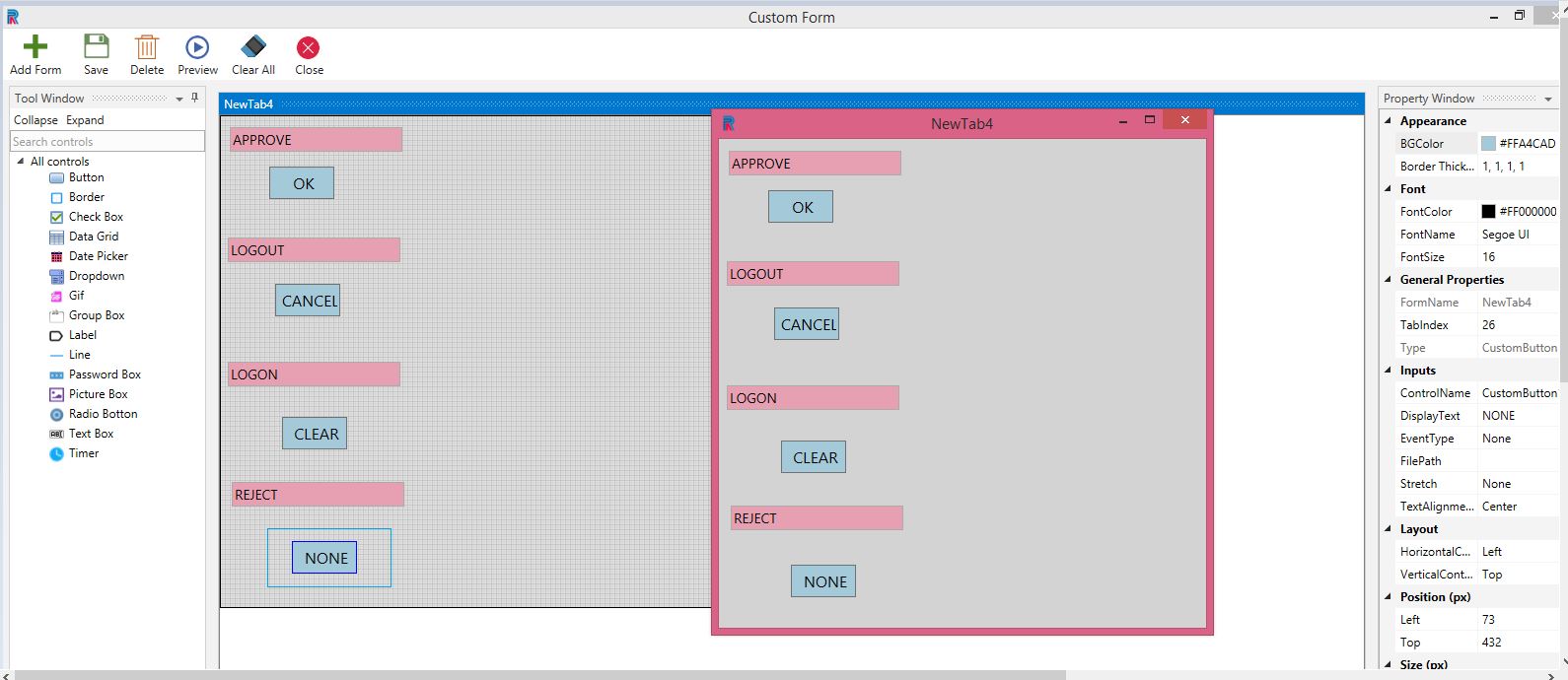
Task: Click OK in the NewTab4 preview window
Action: pos(801,207)
